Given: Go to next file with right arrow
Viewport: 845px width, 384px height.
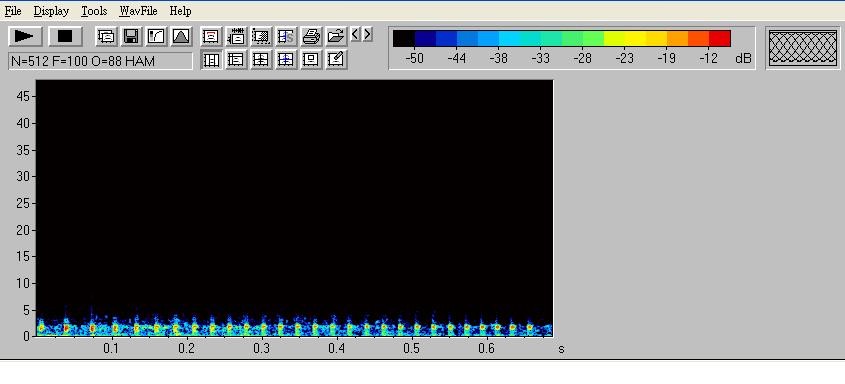Looking at the screenshot, I should (368, 34).
